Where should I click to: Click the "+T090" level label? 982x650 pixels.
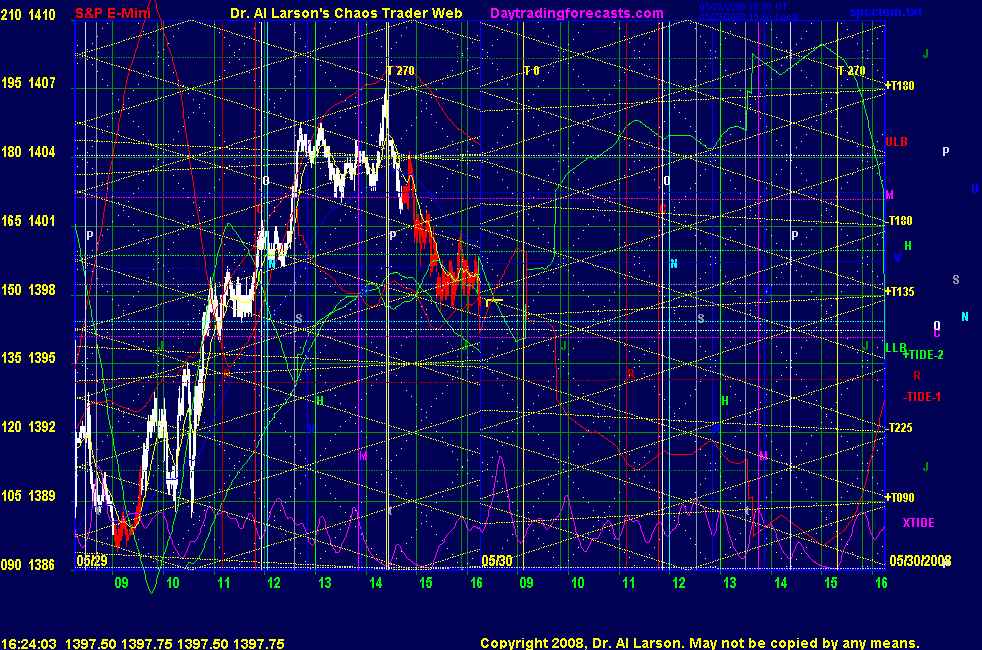[x=899, y=498]
